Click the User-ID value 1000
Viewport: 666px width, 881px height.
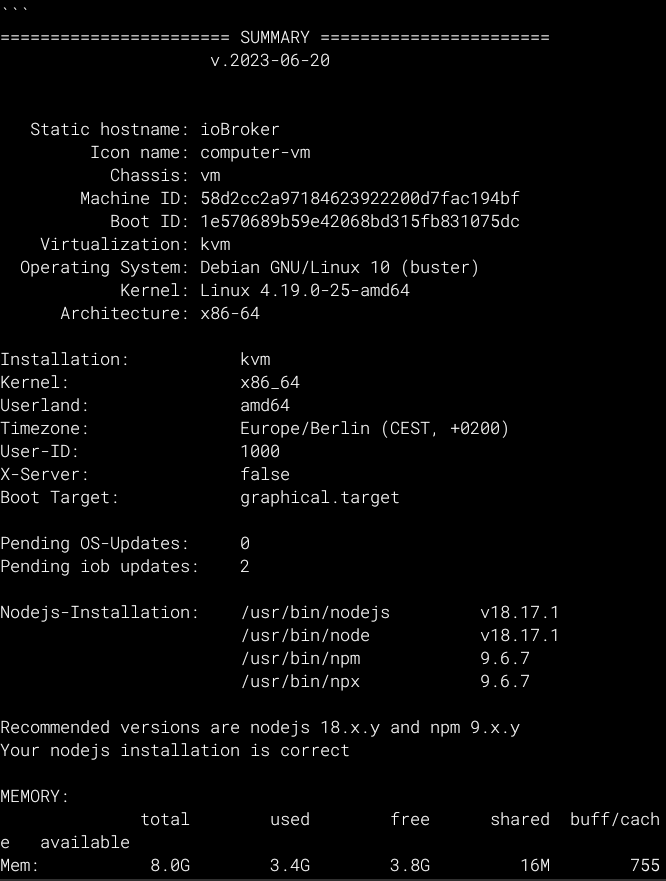click(x=260, y=451)
